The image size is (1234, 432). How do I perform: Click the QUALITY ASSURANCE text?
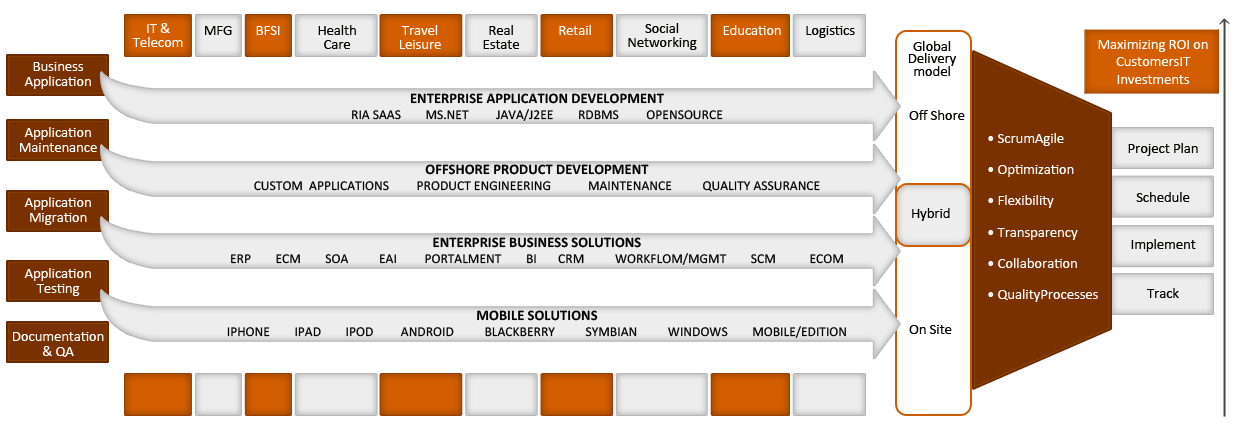[x=761, y=186]
